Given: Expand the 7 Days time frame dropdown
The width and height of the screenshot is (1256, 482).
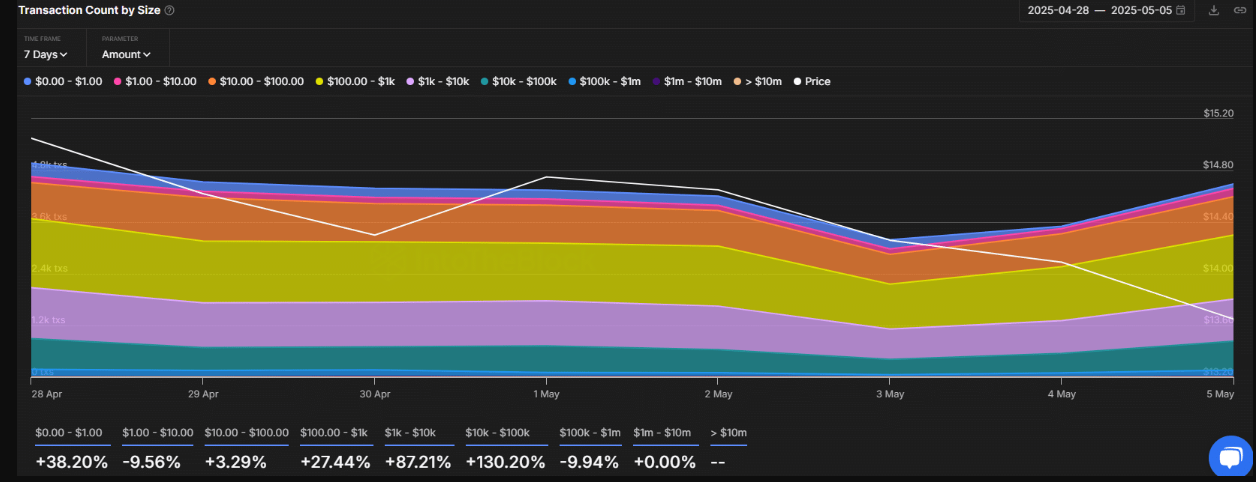Looking at the screenshot, I should tap(46, 54).
